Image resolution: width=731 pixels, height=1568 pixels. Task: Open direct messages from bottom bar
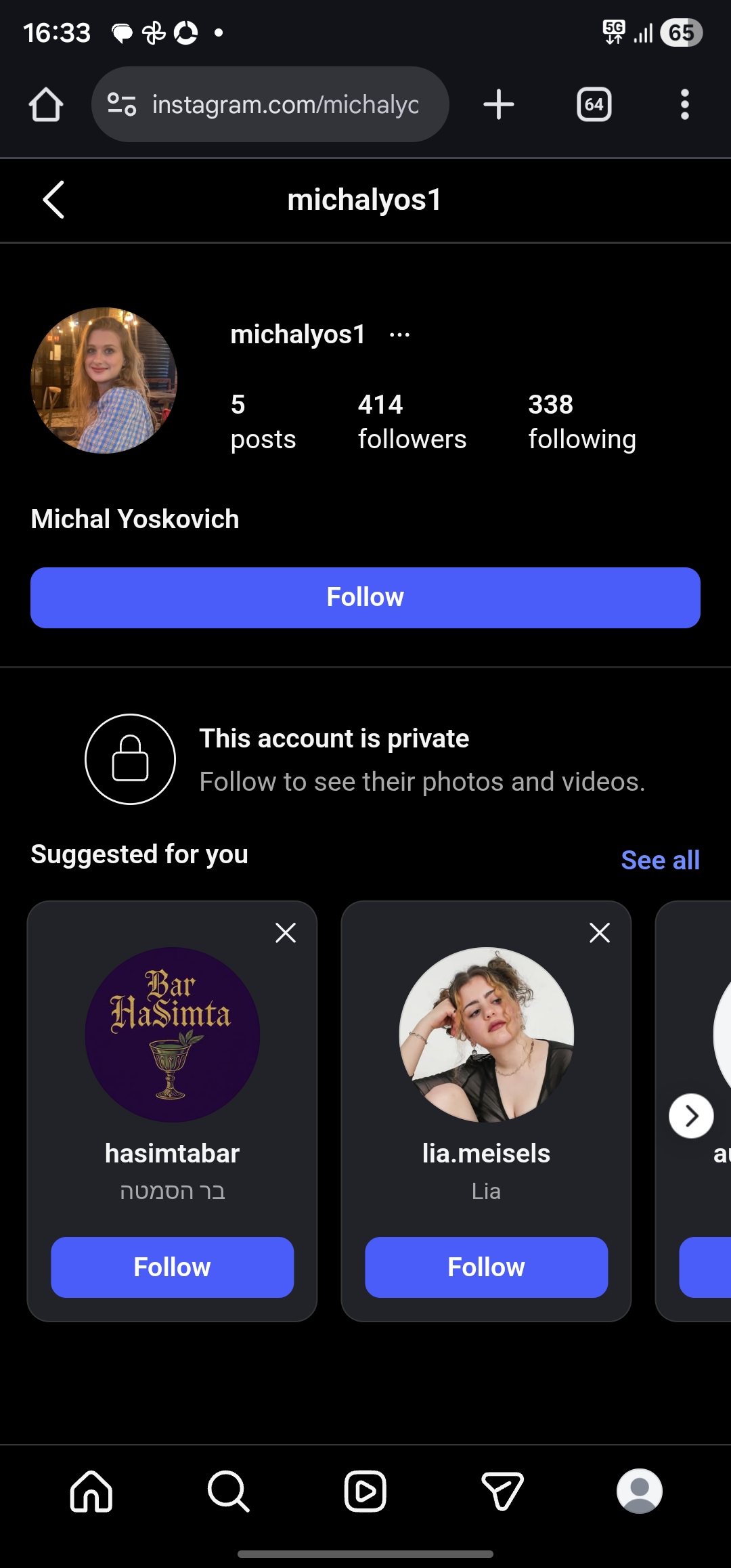click(503, 1491)
